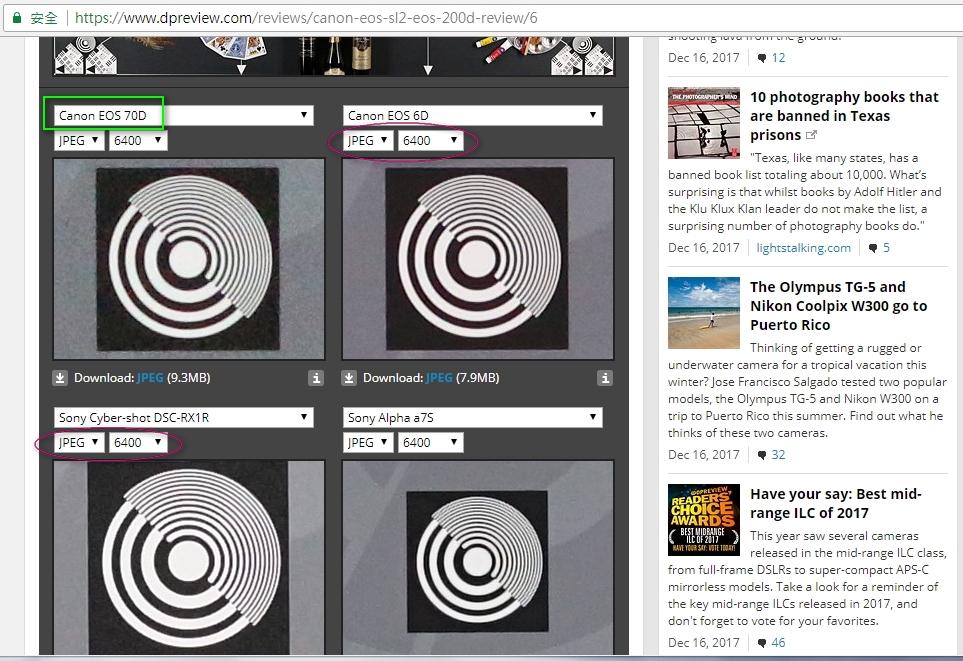Open the 46 comments count link
Screen dimensions: 963x661
point(778,643)
